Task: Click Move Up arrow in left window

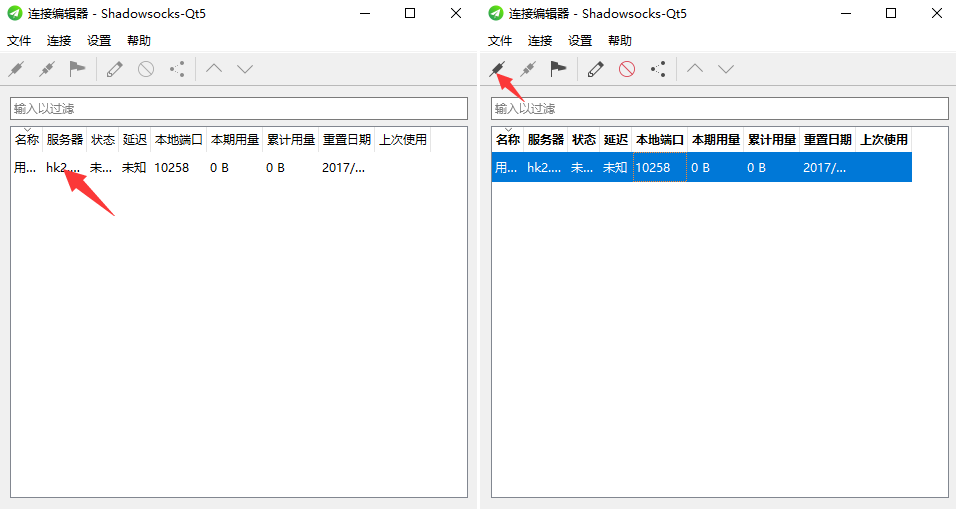Action: point(214,68)
